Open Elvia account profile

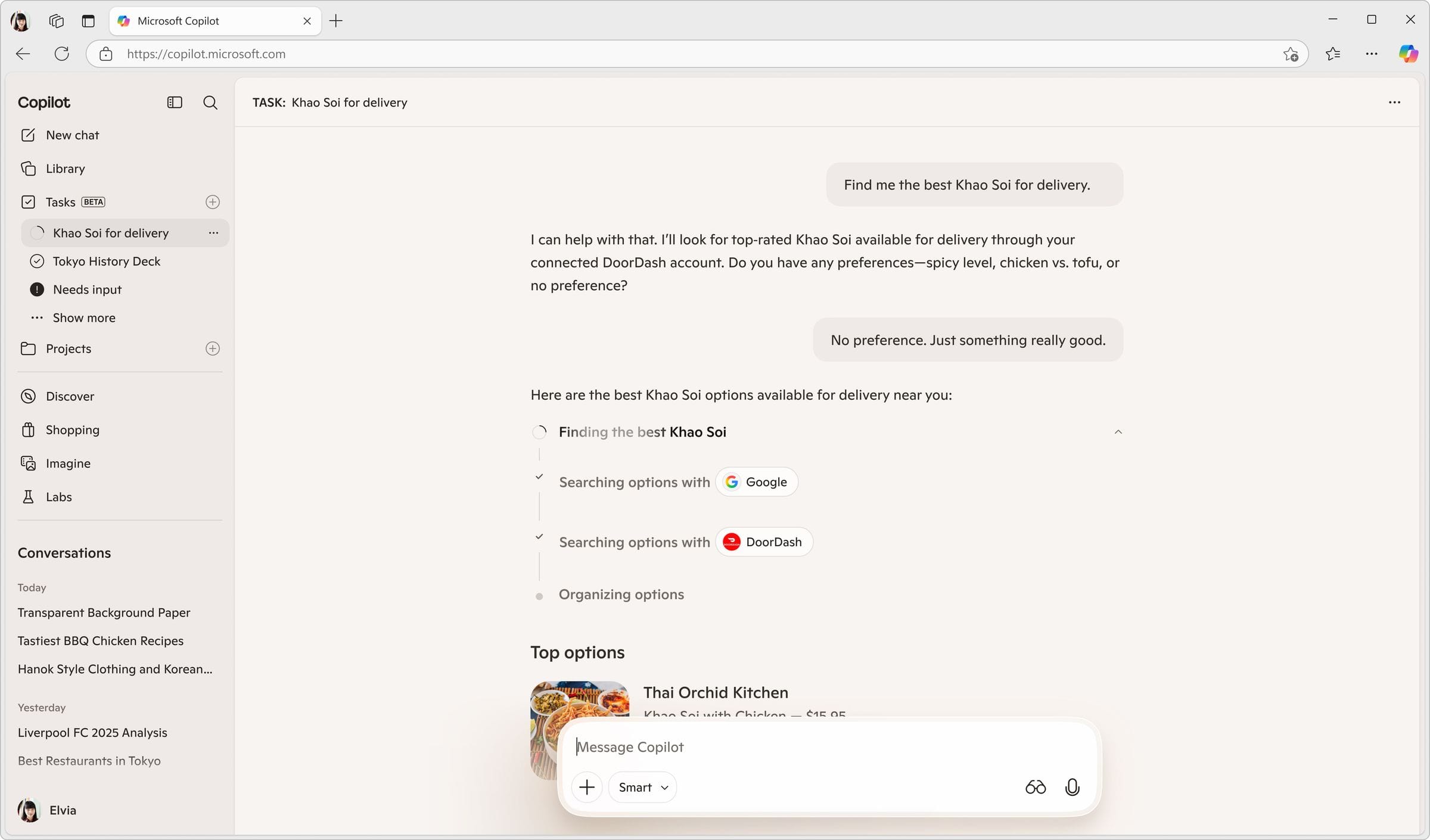click(x=48, y=810)
